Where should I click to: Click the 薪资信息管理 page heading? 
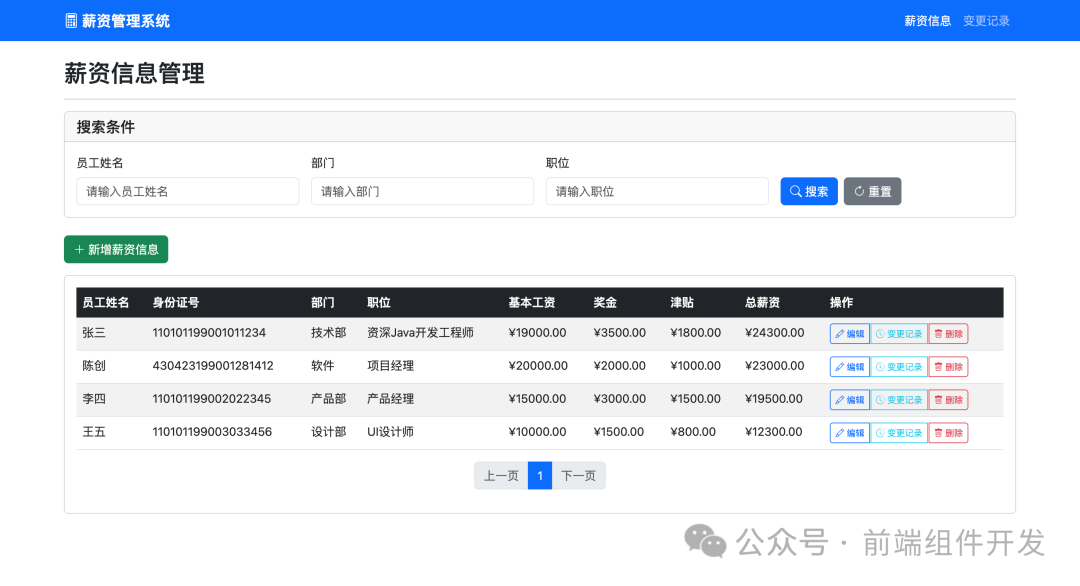click(134, 73)
